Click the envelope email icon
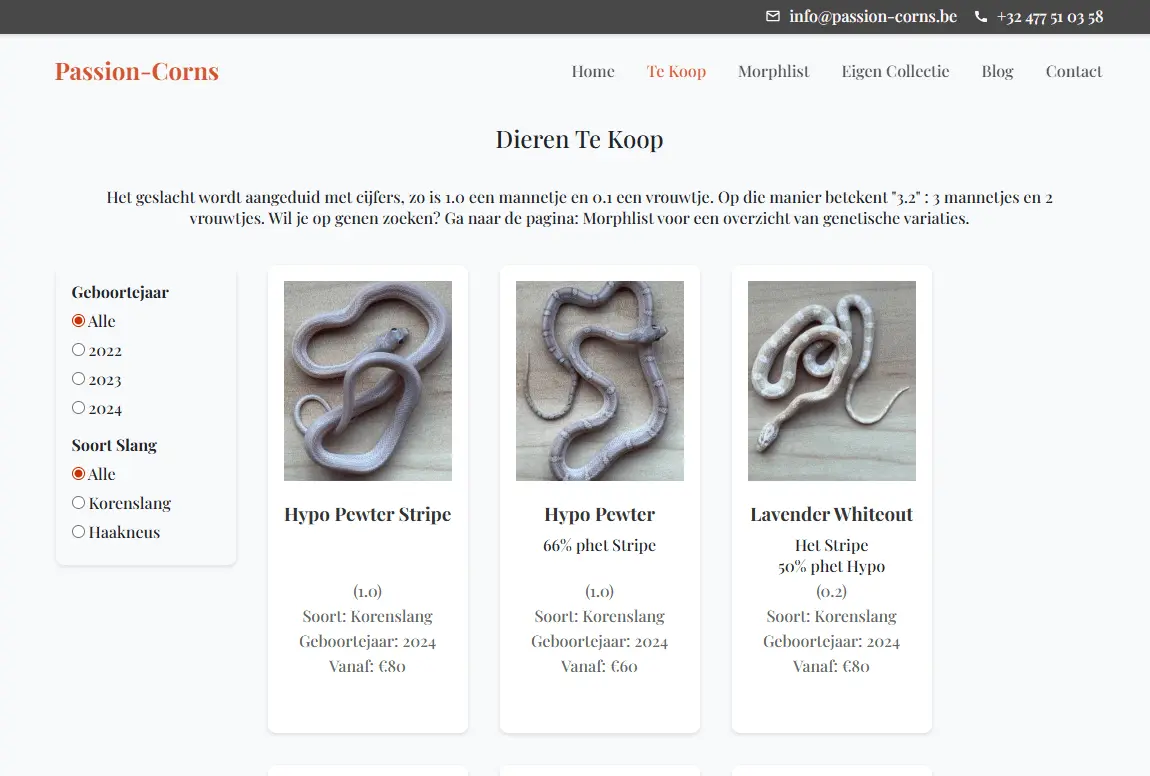 [x=773, y=17]
